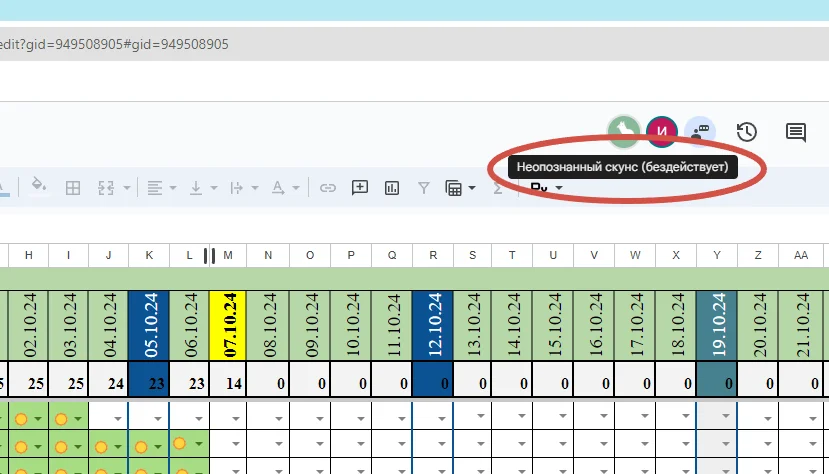Screen dimensions: 829x474
Task: Open second-row dropdown under 10.10.24
Action: click(361, 444)
